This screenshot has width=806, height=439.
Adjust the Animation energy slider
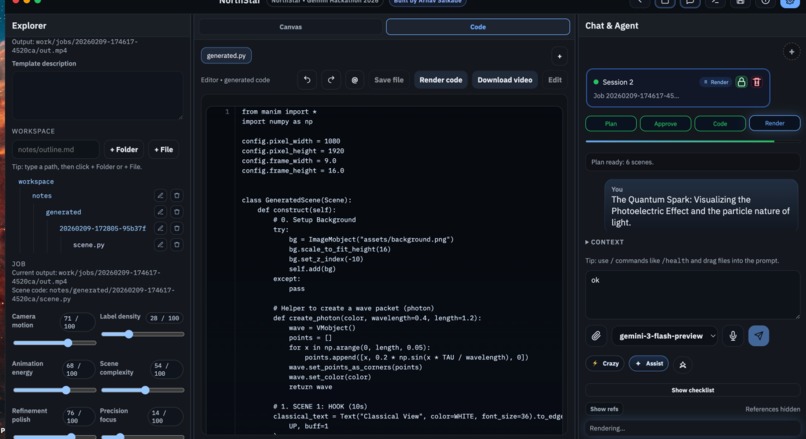[x=54, y=390]
